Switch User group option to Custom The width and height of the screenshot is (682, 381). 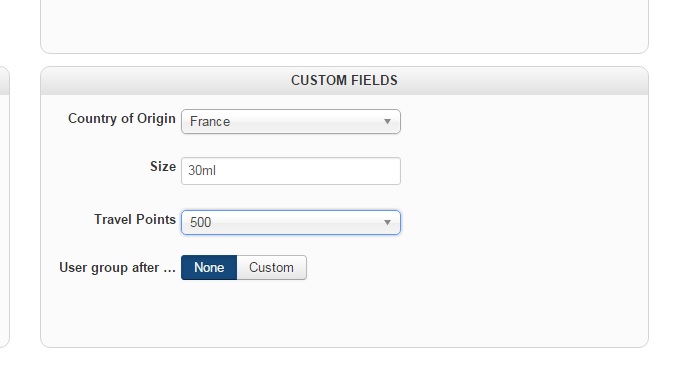271,267
